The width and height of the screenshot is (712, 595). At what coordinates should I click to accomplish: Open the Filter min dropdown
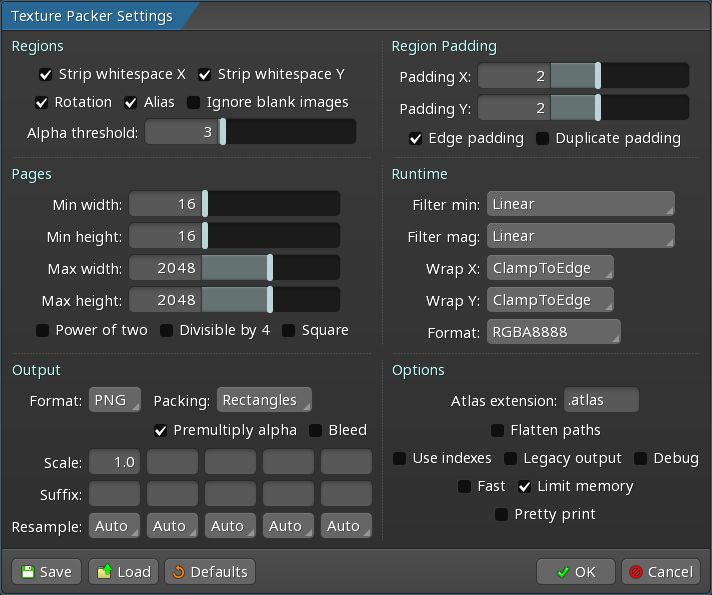click(580, 204)
